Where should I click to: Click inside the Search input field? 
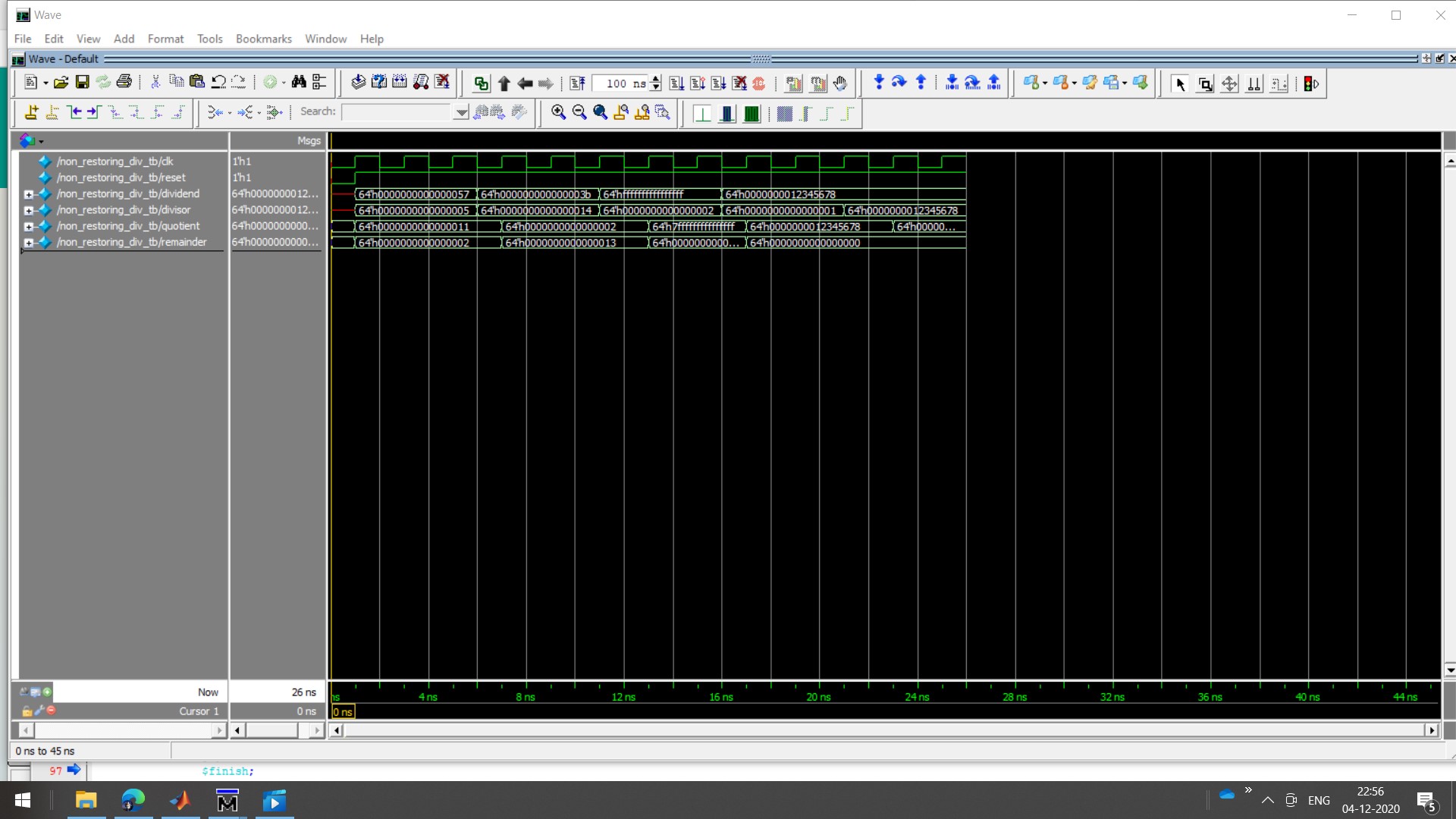396,112
